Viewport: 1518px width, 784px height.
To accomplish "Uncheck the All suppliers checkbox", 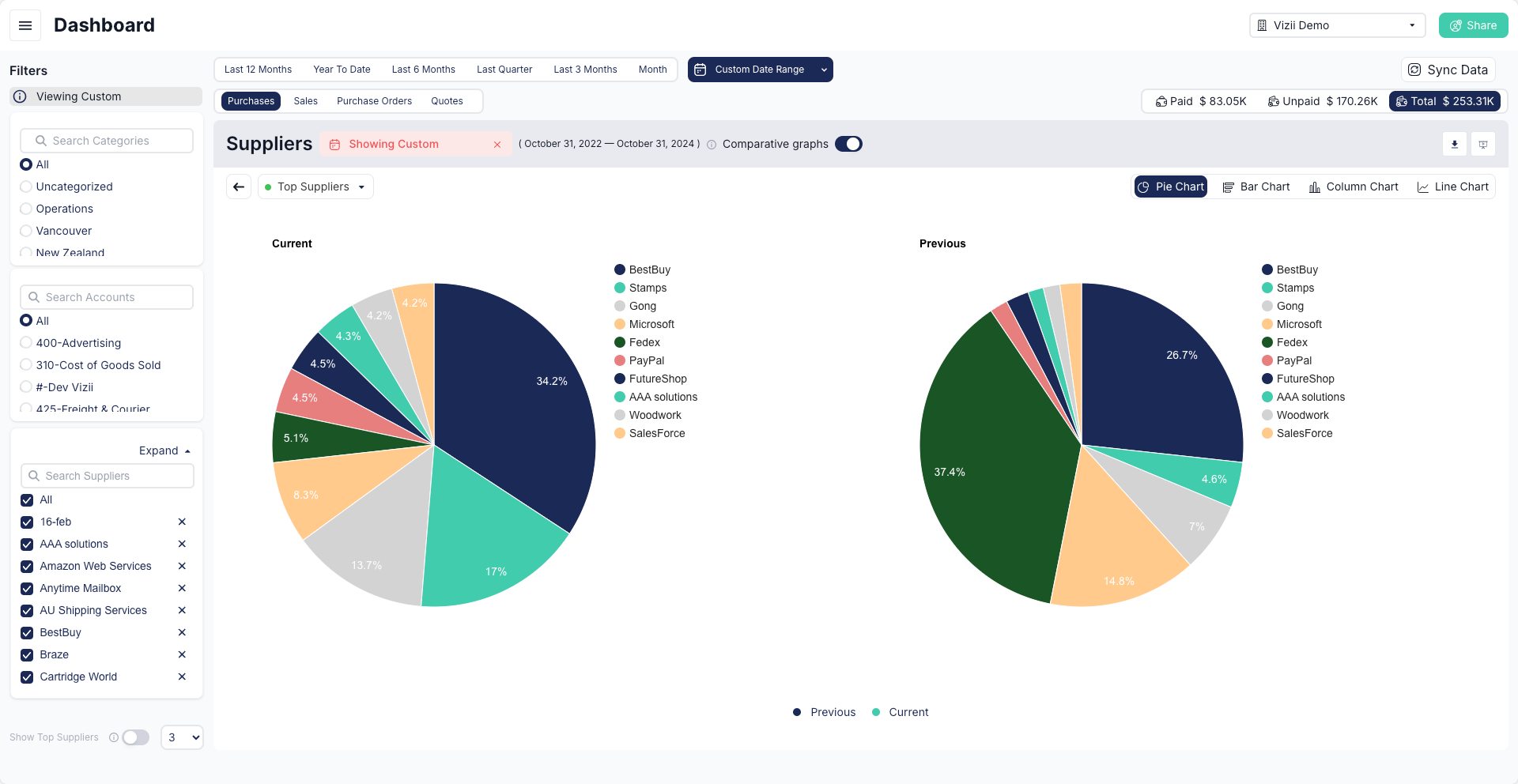I will coord(27,500).
